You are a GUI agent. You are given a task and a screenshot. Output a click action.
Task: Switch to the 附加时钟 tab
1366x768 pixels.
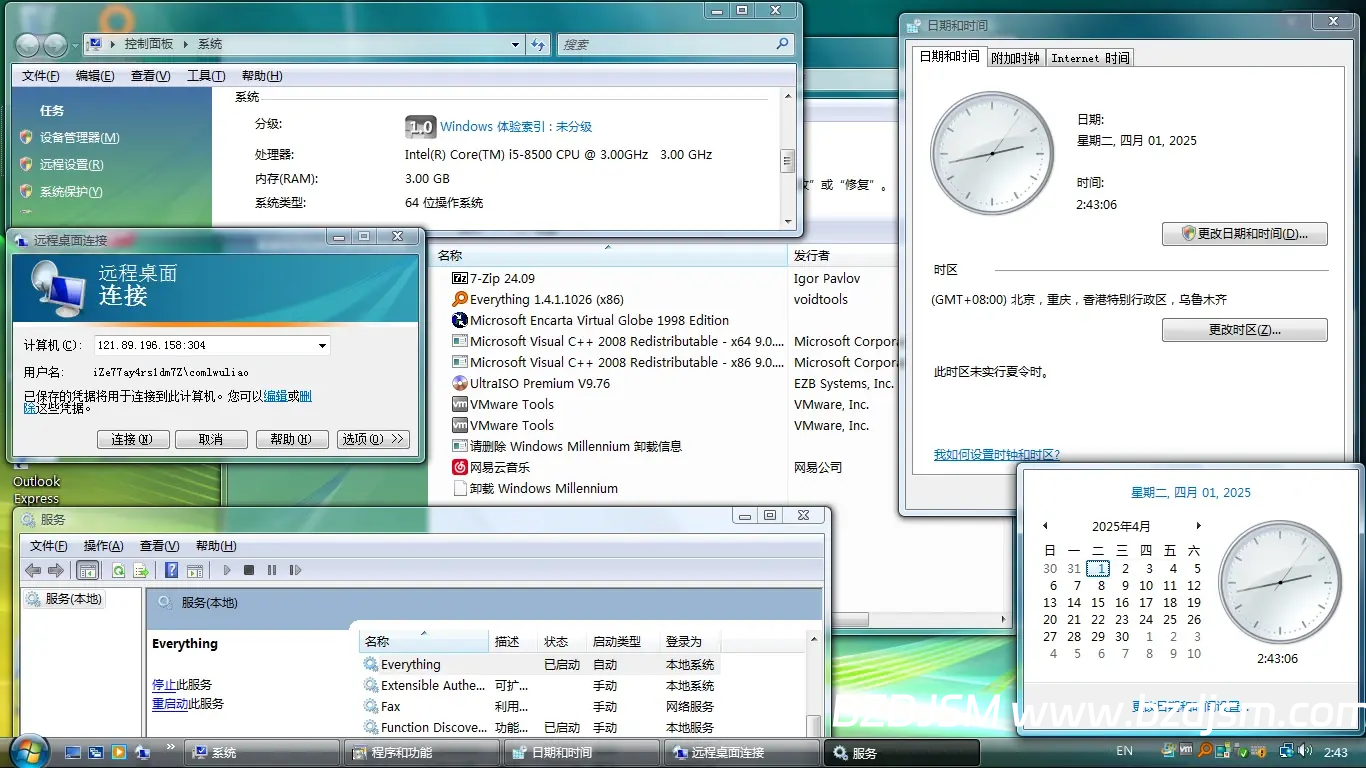click(x=1015, y=58)
